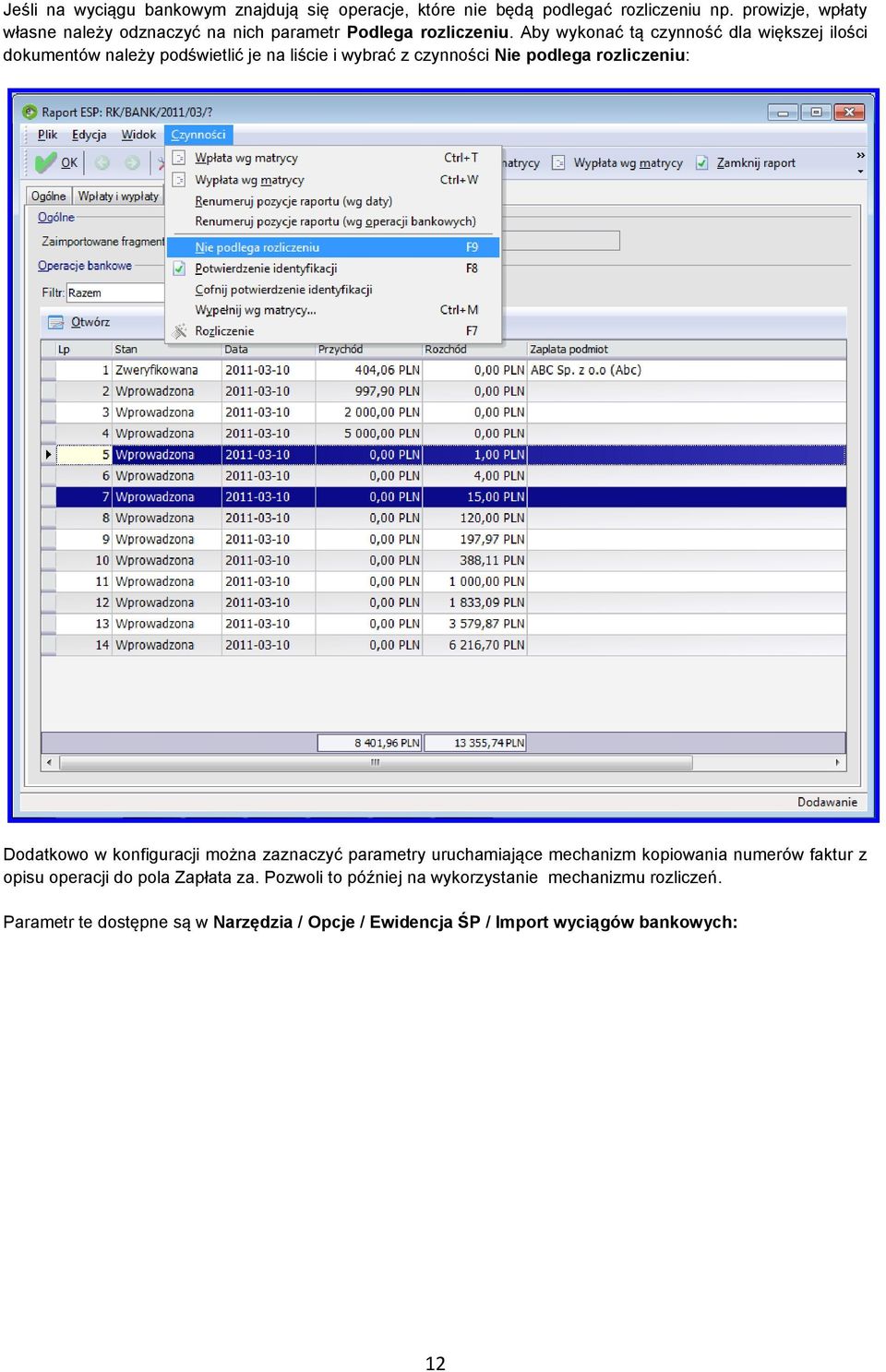Click Zamknij raport toolbar button
886x1372 pixels.
pos(746,163)
